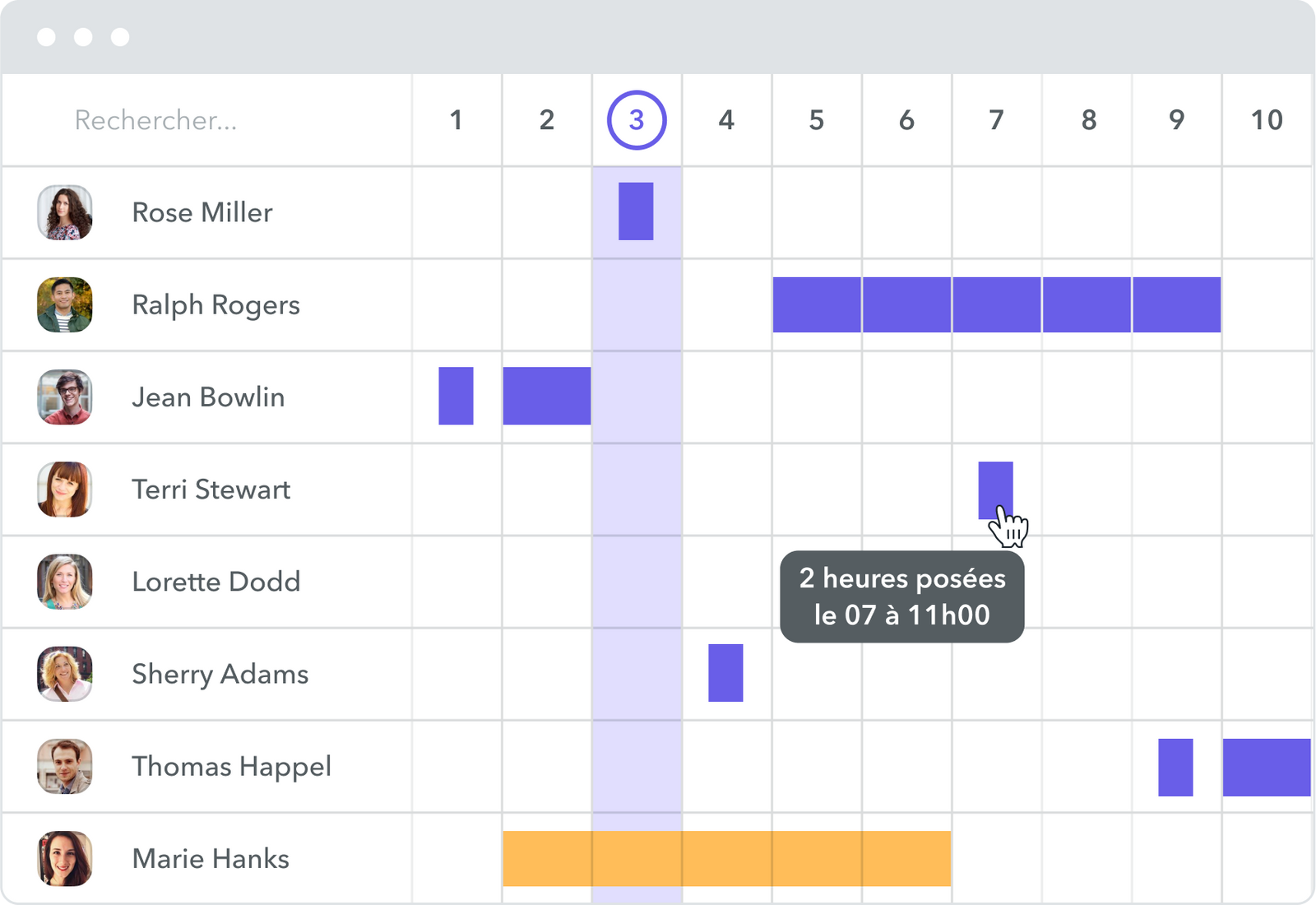Click Thomas Happel's profile picture
Image resolution: width=1316 pixels, height=905 pixels.
point(65,765)
